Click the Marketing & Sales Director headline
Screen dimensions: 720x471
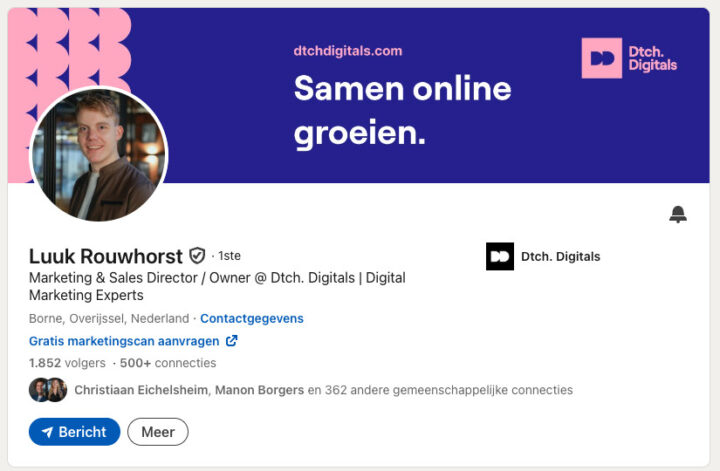[x=217, y=286]
